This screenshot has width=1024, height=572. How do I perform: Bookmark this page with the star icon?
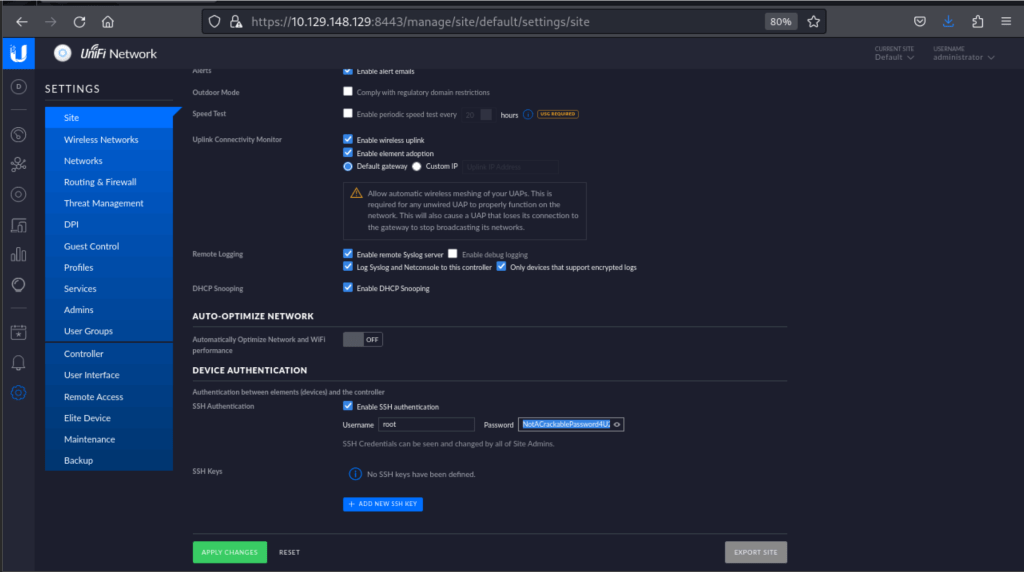coord(813,21)
